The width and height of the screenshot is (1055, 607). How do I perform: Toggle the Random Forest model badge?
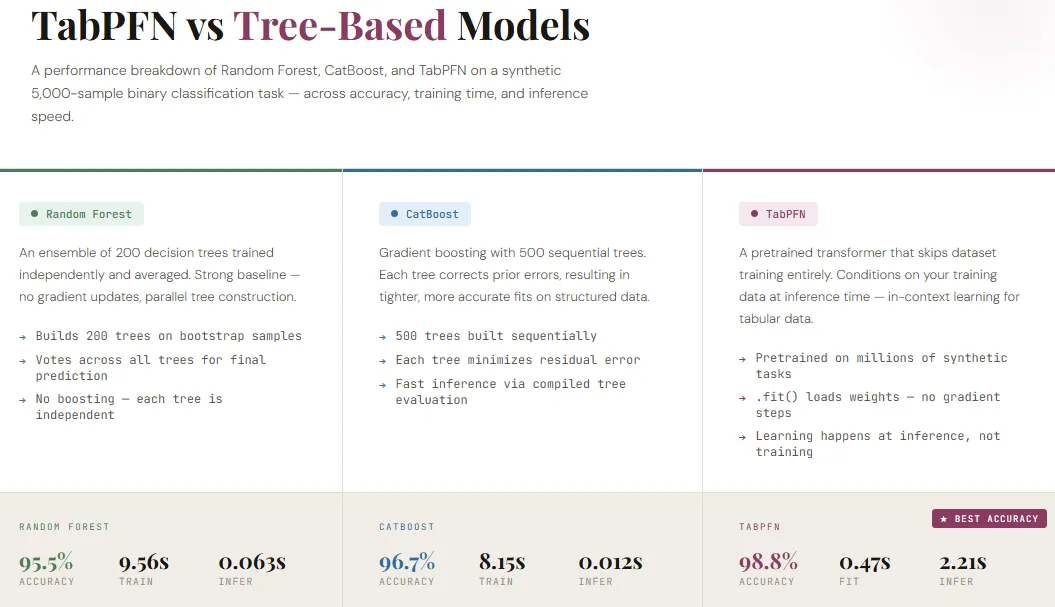pos(81,213)
